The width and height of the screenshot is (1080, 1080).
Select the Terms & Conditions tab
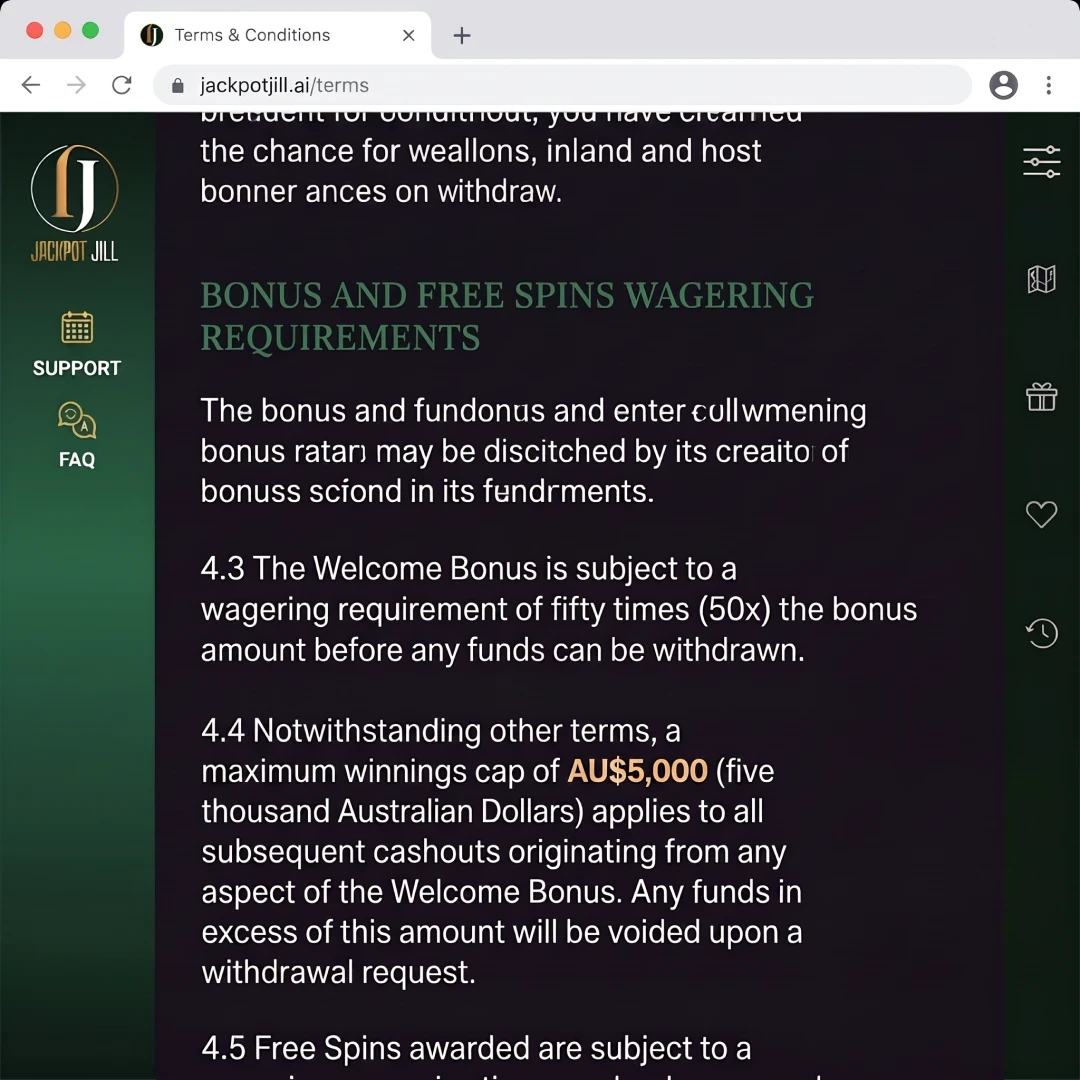pyautogui.click(x=278, y=35)
